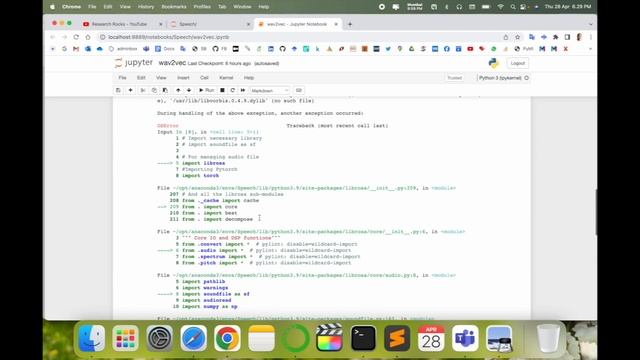The height and width of the screenshot is (360, 640).
Task: Open Finder from the dock
Action: 92,338
